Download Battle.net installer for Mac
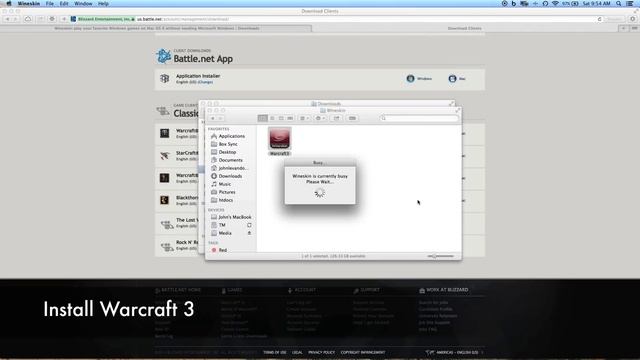This screenshot has width=640, height=360. [x=457, y=79]
